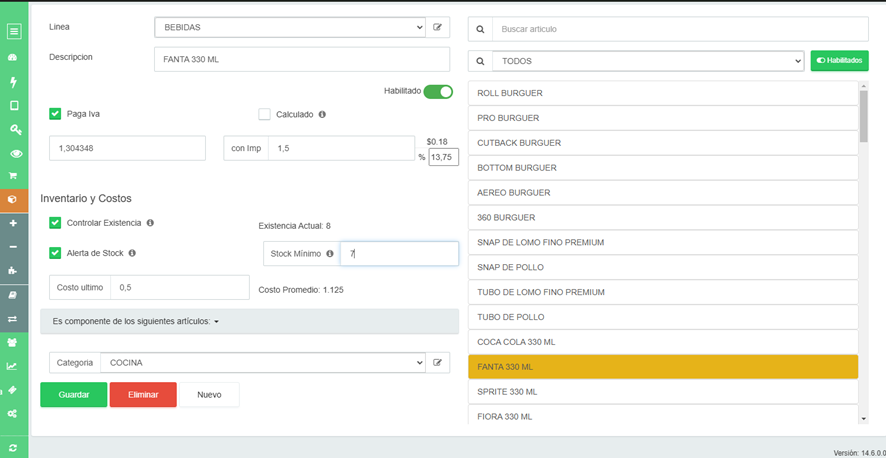
Task: Check the Calculado checkbox
Action: tap(264, 114)
